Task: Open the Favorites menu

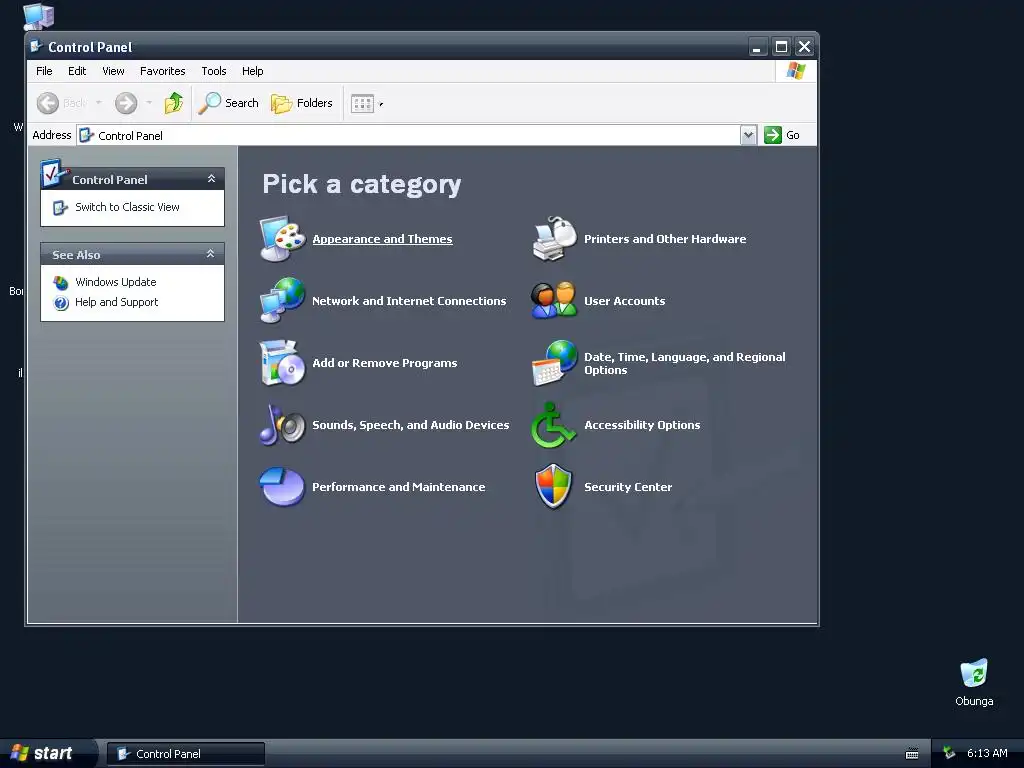Action: tap(163, 71)
